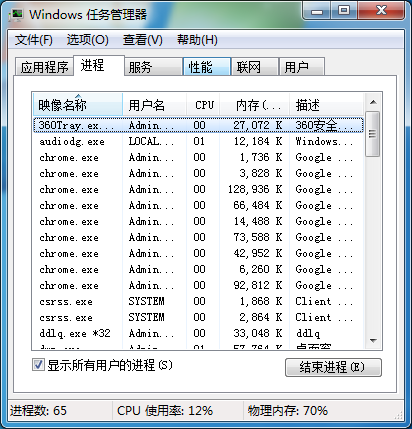412x429 pixels.
Task: Toggle show processes from all users checkbox
Action: (38, 364)
